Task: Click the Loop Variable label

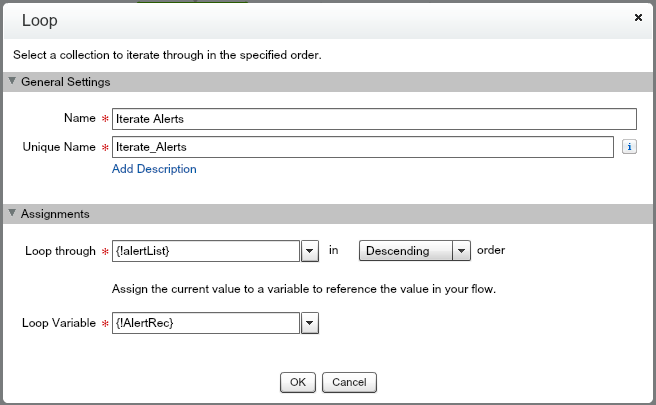Action: [59, 323]
